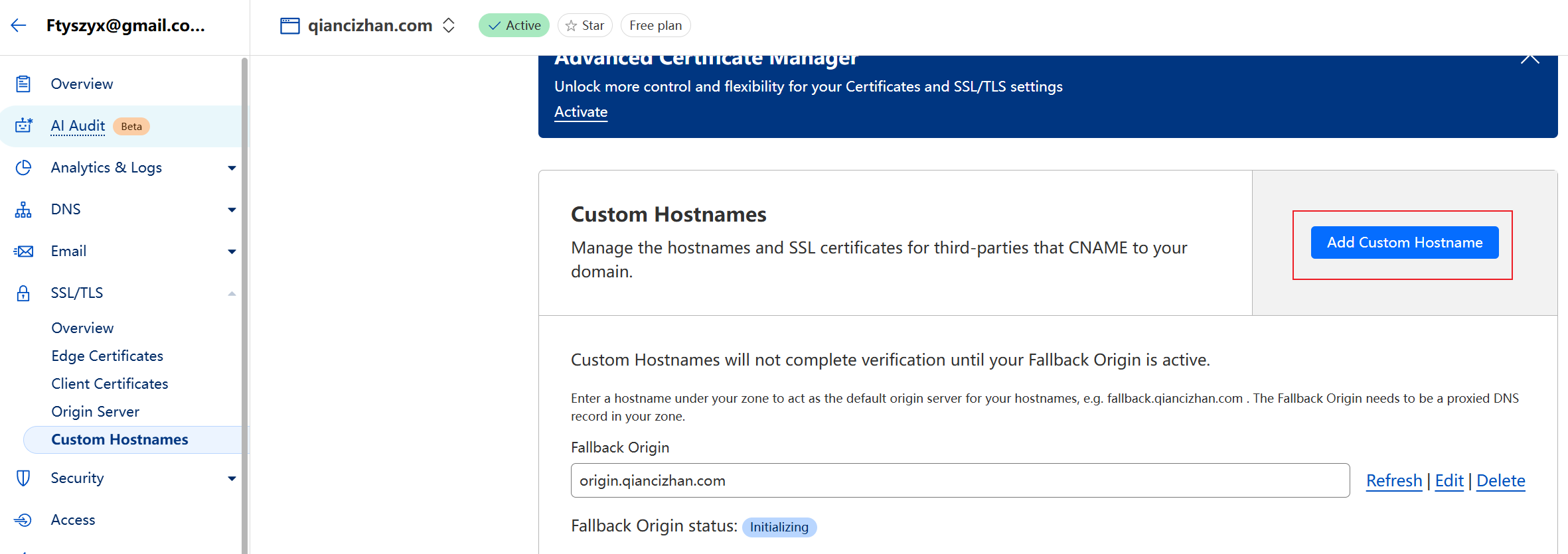Click the DNS network tree icon
The width and height of the screenshot is (1568, 554).
23,210
